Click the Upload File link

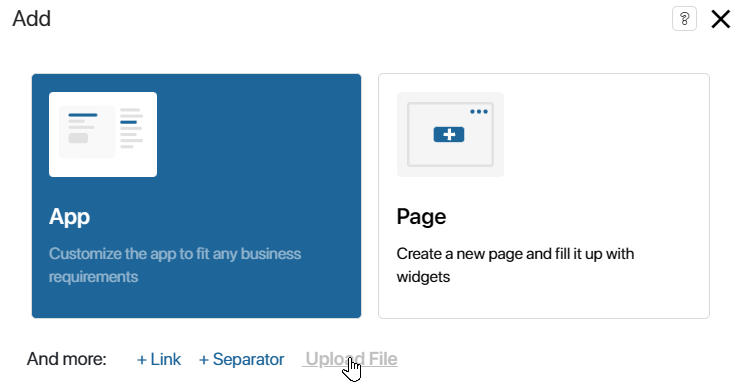(x=351, y=359)
